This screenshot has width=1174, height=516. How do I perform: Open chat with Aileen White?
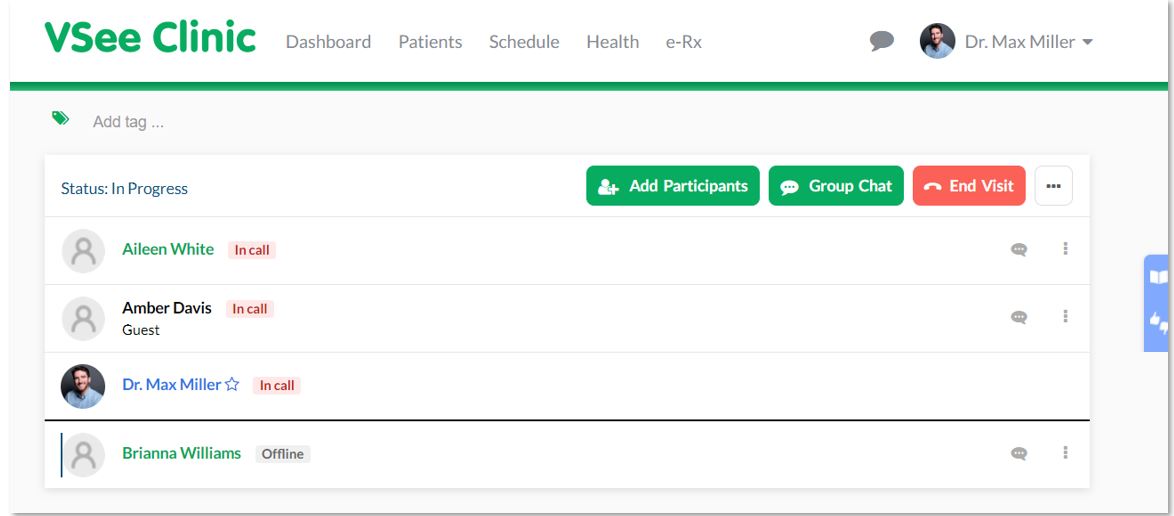tap(1019, 250)
